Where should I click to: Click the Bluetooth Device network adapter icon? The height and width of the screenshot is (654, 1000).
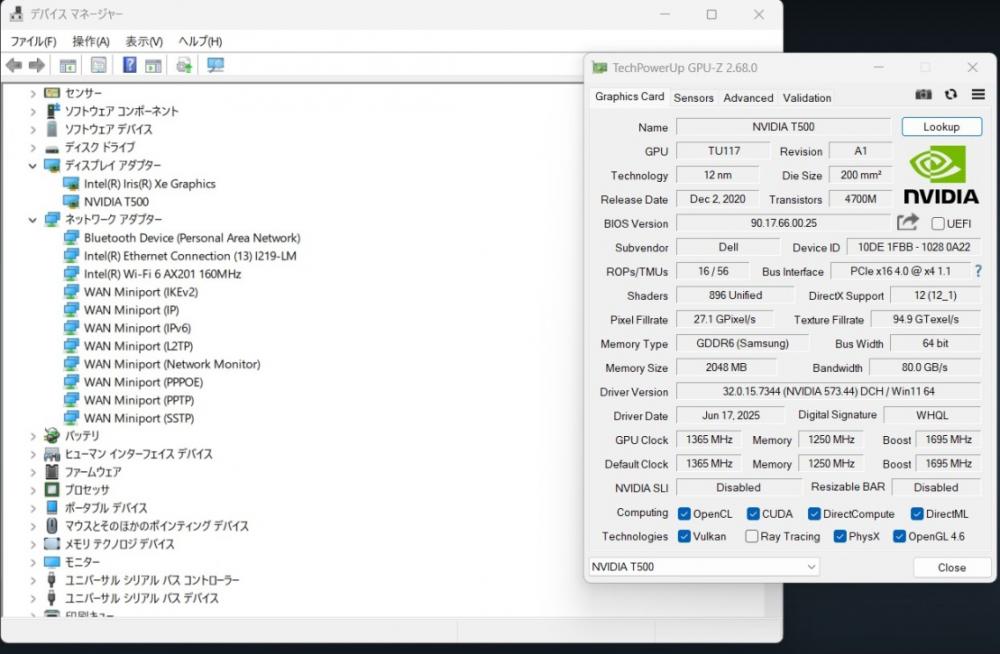tap(71, 238)
